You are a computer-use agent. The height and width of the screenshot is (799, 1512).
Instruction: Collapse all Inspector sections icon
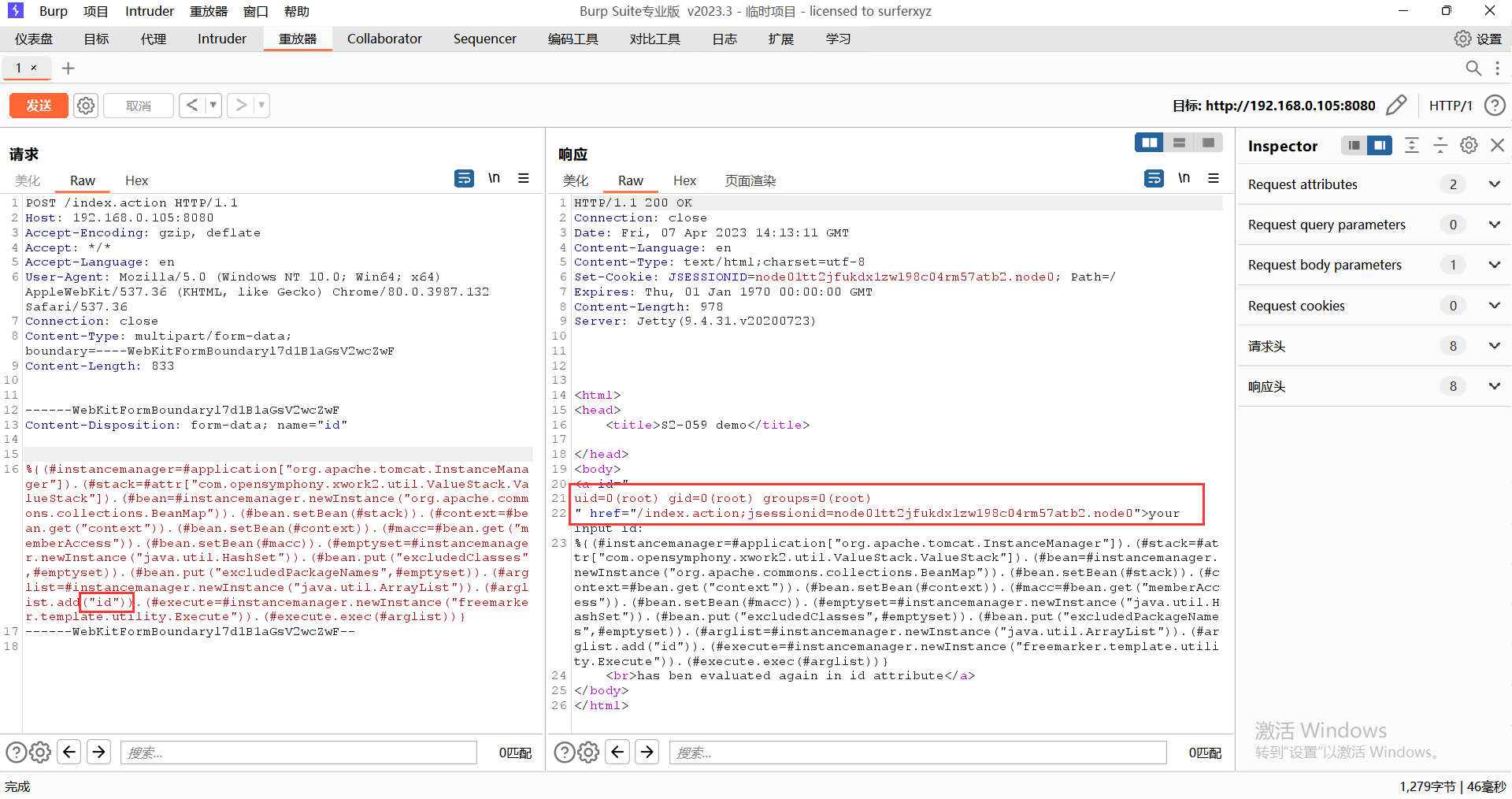click(1440, 145)
